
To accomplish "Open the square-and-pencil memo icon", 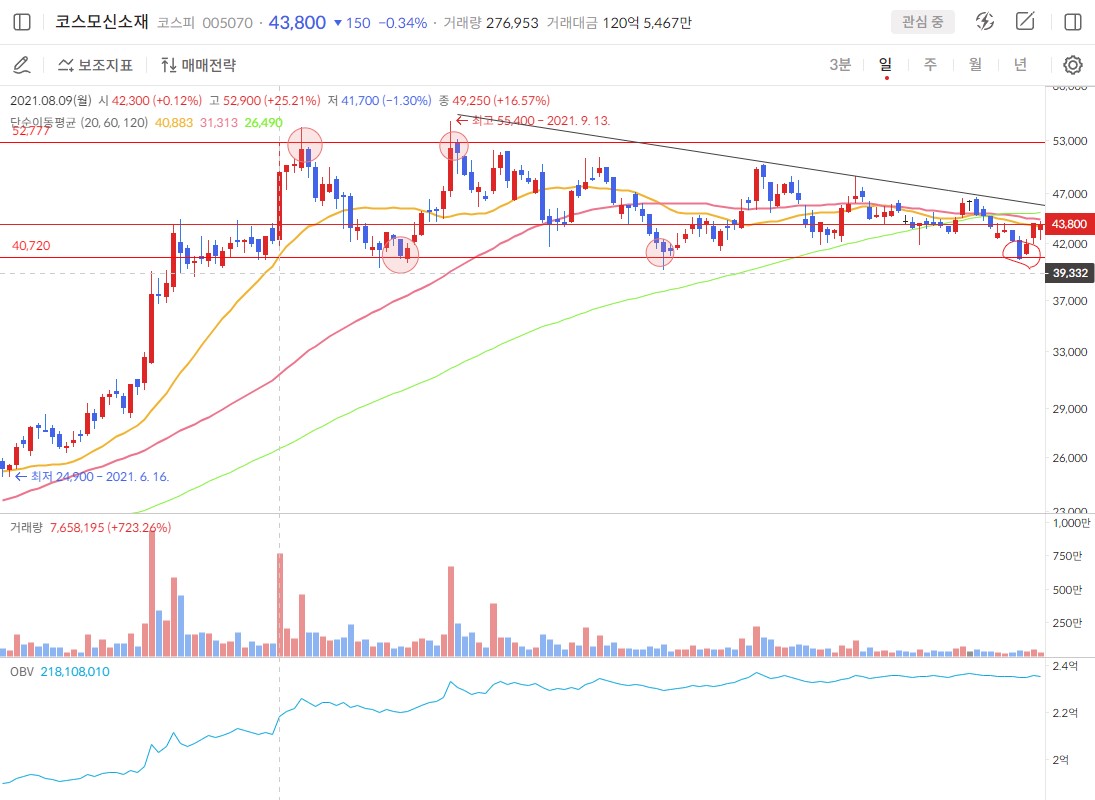I will [1025, 22].
